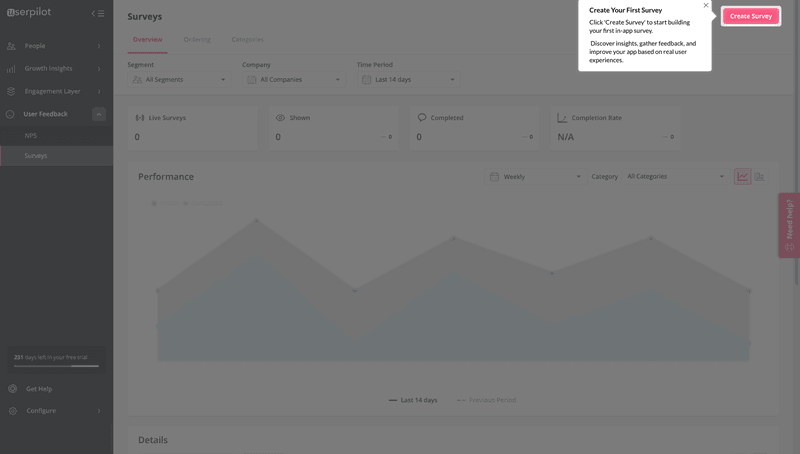Expand the People chevron arrow
This screenshot has height=454, width=800.
pyautogui.click(x=99, y=46)
